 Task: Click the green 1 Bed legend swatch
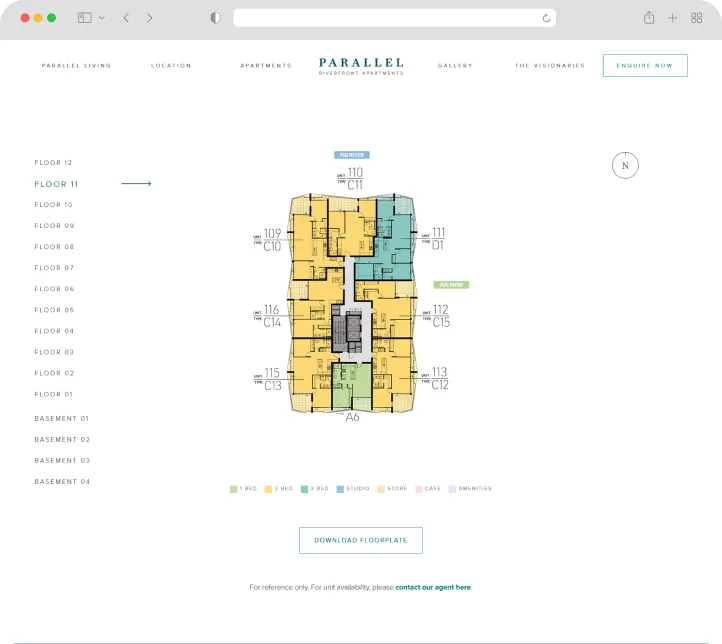click(233, 489)
